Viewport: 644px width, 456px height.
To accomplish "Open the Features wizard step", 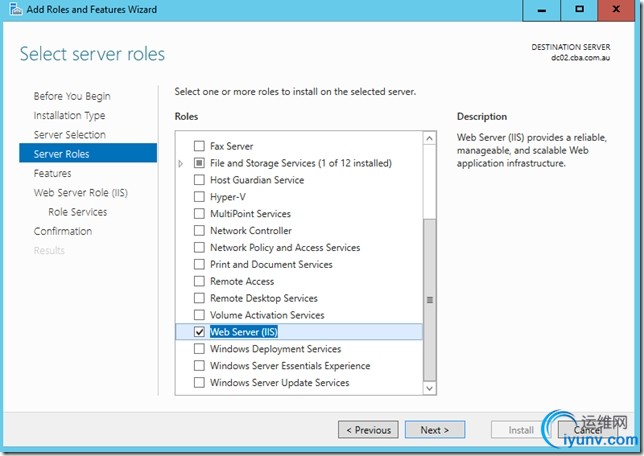I will [x=52, y=173].
